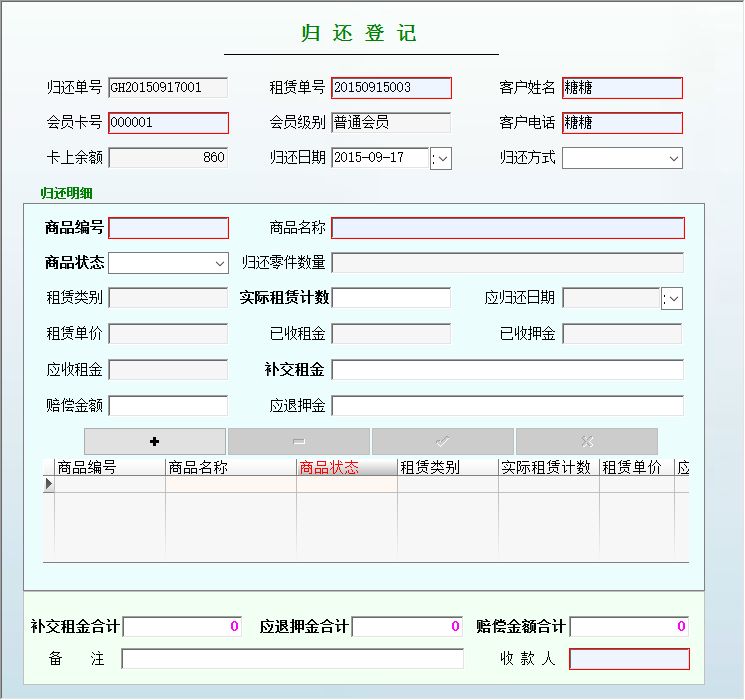
Task: Click the 商品名称 grid column header
Action: click(231, 468)
